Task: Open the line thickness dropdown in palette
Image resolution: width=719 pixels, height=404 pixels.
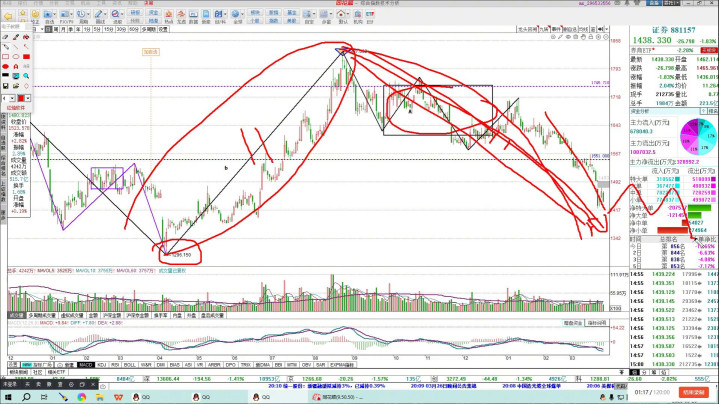Action: [x=12, y=97]
